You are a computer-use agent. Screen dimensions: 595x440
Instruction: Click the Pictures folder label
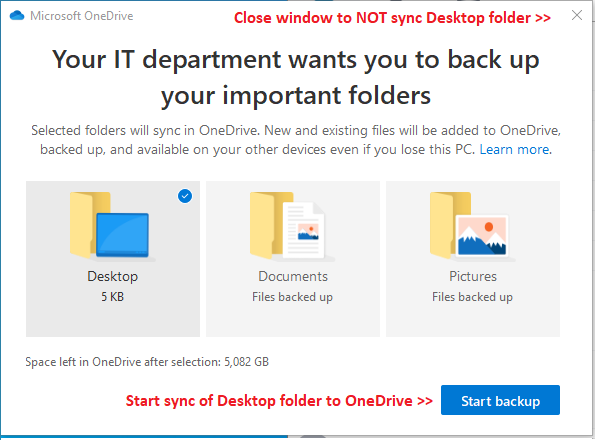tap(473, 276)
